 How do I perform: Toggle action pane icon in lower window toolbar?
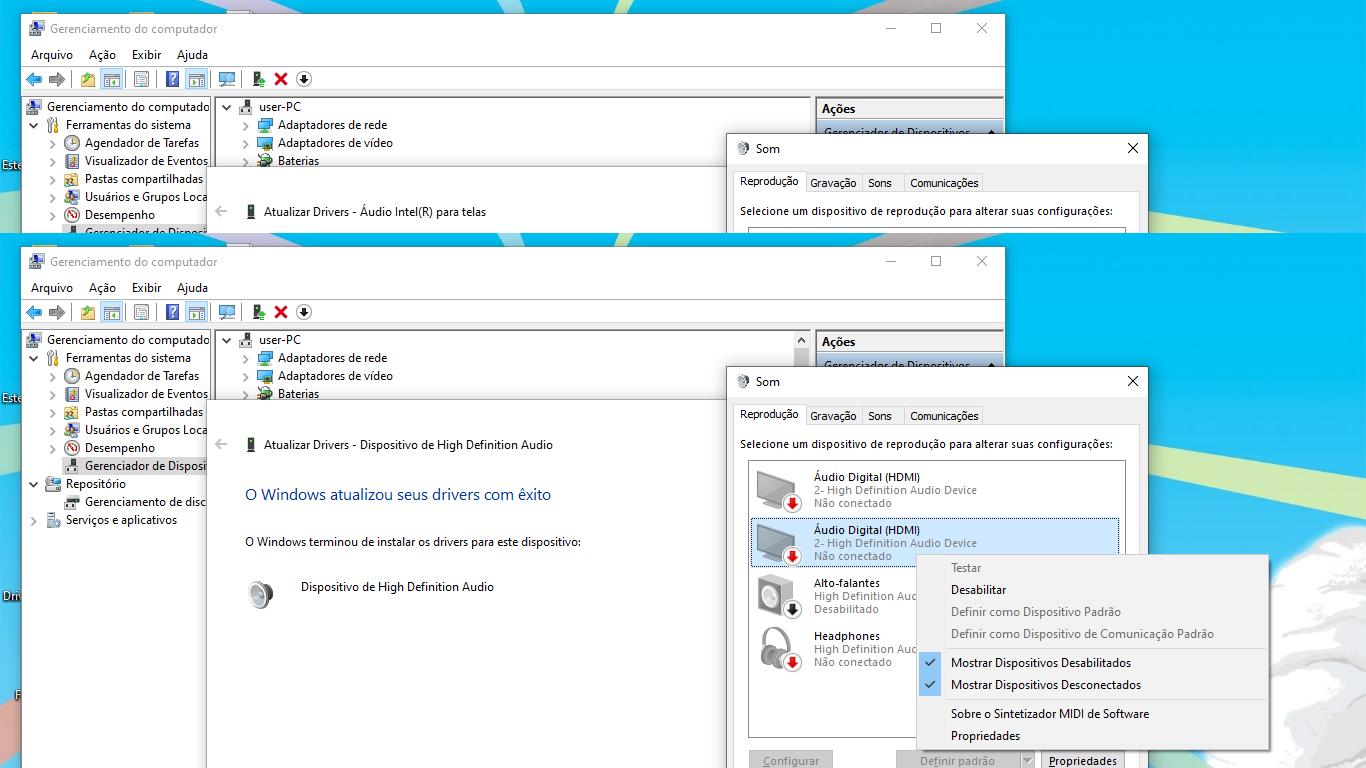click(x=196, y=312)
